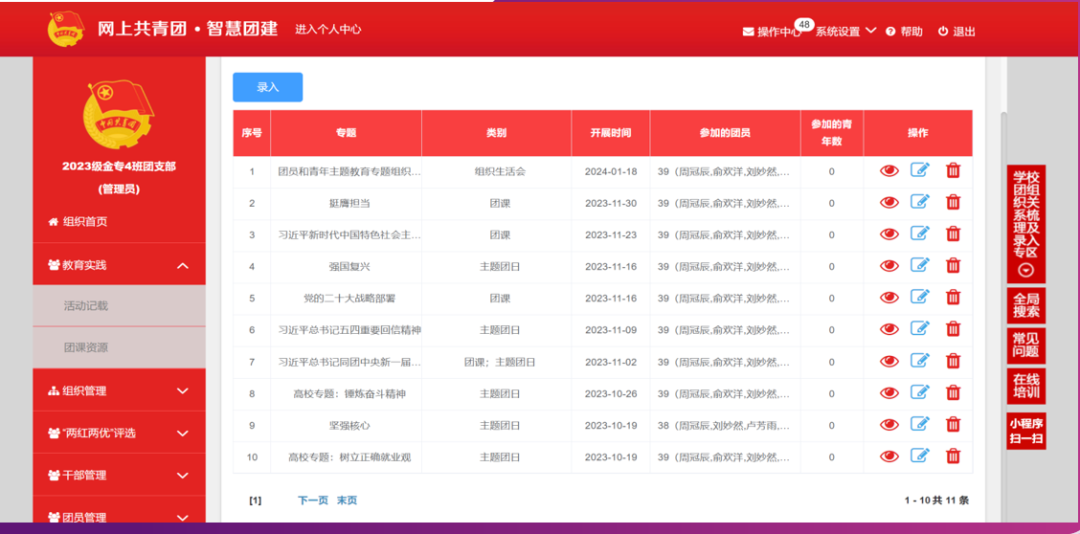This screenshot has height=534, width=1080.
Task: Click the blue 录入 button
Action: pyautogui.click(x=268, y=88)
